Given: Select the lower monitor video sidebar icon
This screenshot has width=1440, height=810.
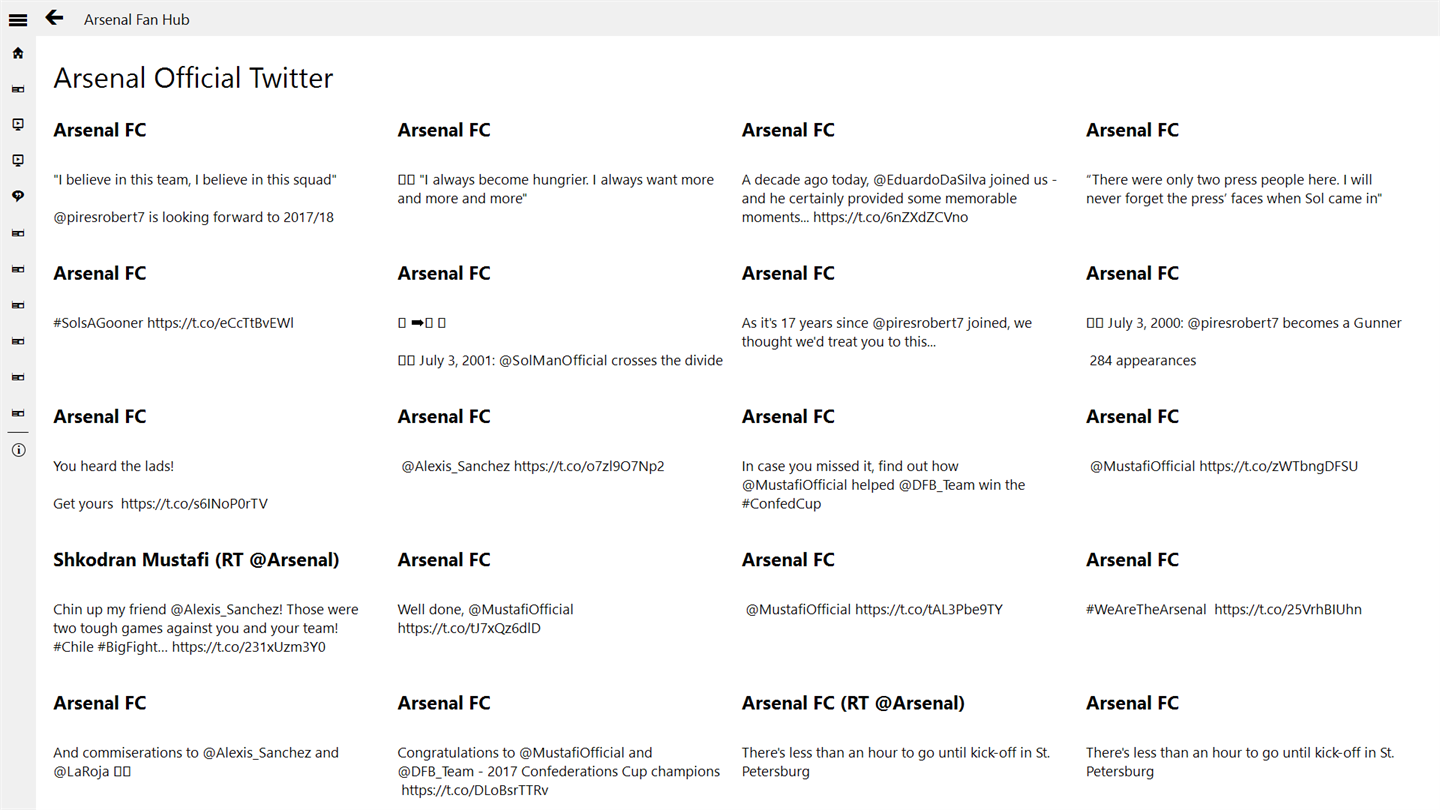Looking at the screenshot, I should pyautogui.click(x=18, y=161).
